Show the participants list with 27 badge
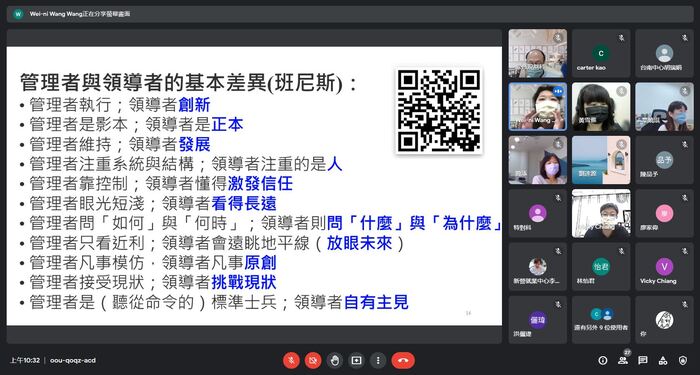 coord(622,360)
